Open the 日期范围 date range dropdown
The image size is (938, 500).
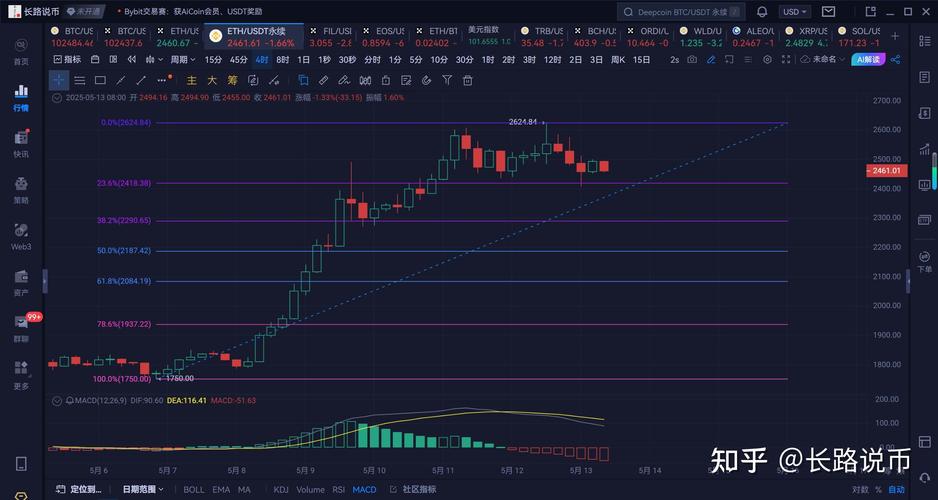(x=143, y=489)
